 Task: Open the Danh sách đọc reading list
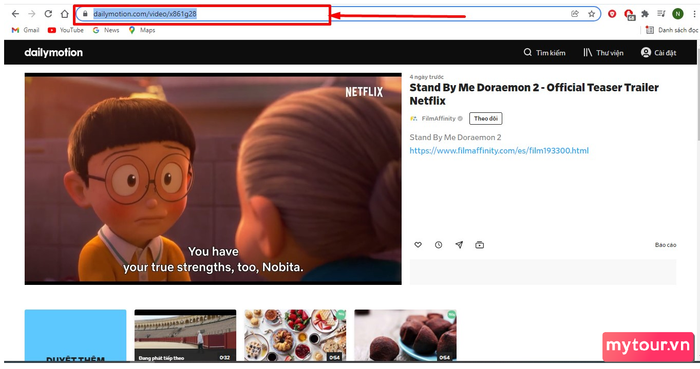click(x=672, y=30)
